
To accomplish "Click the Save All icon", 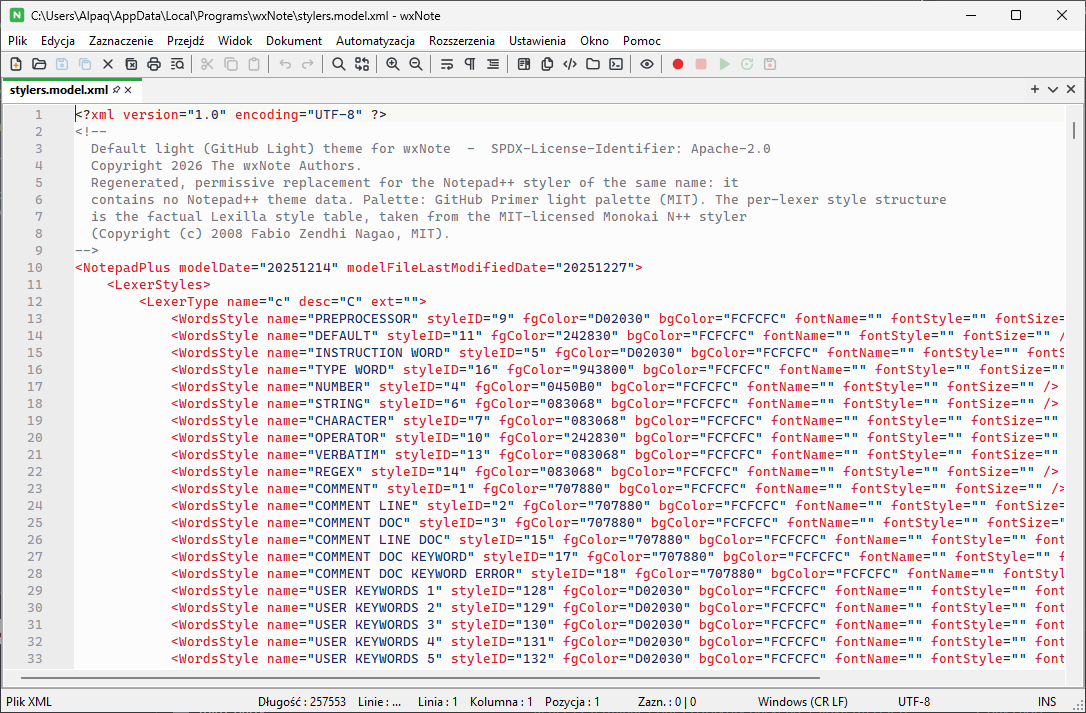I will tap(84, 64).
